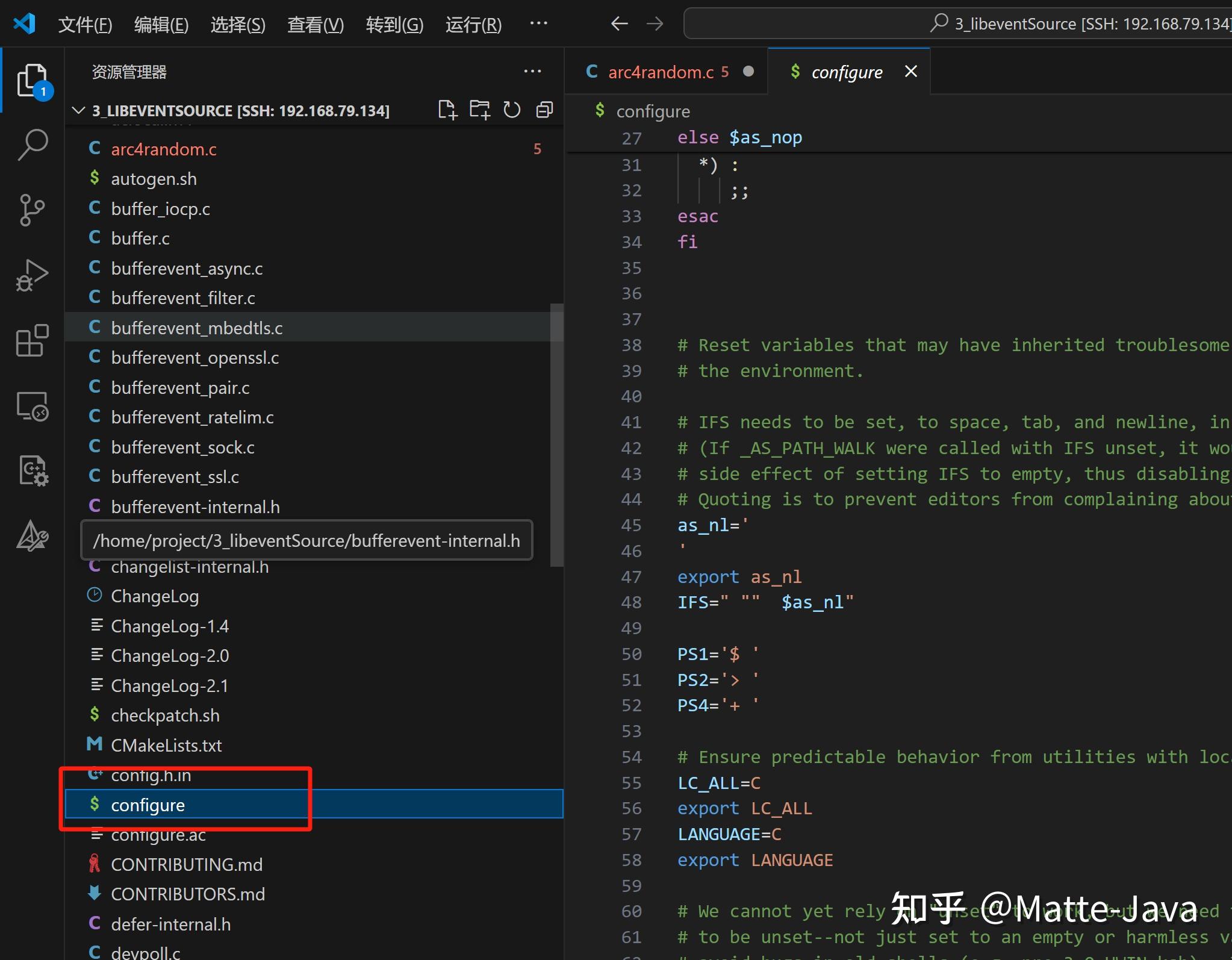
Task: Select the Source Control icon
Action: [33, 210]
